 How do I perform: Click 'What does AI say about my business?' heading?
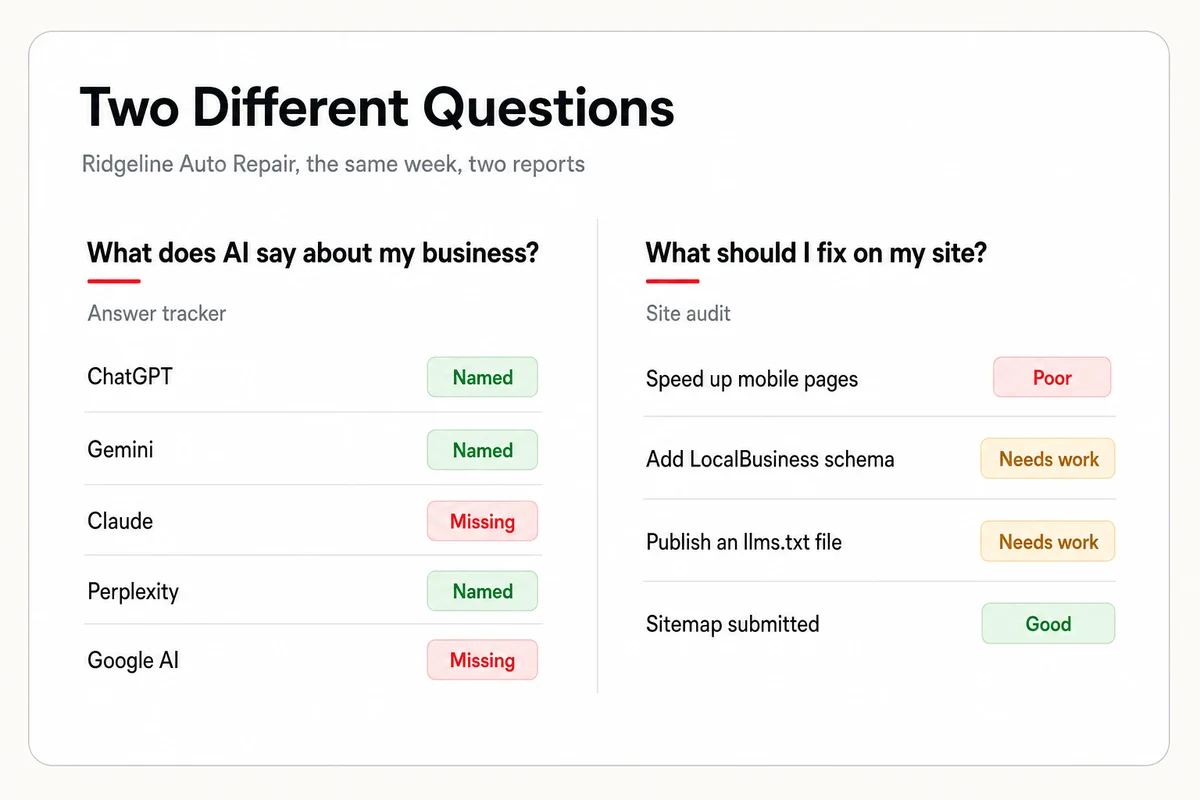[x=313, y=253]
